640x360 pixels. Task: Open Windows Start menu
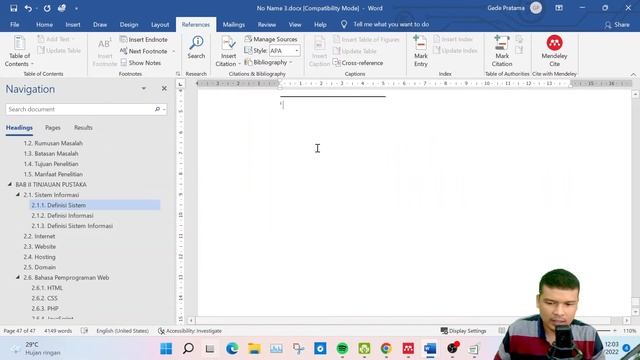click(x=166, y=349)
